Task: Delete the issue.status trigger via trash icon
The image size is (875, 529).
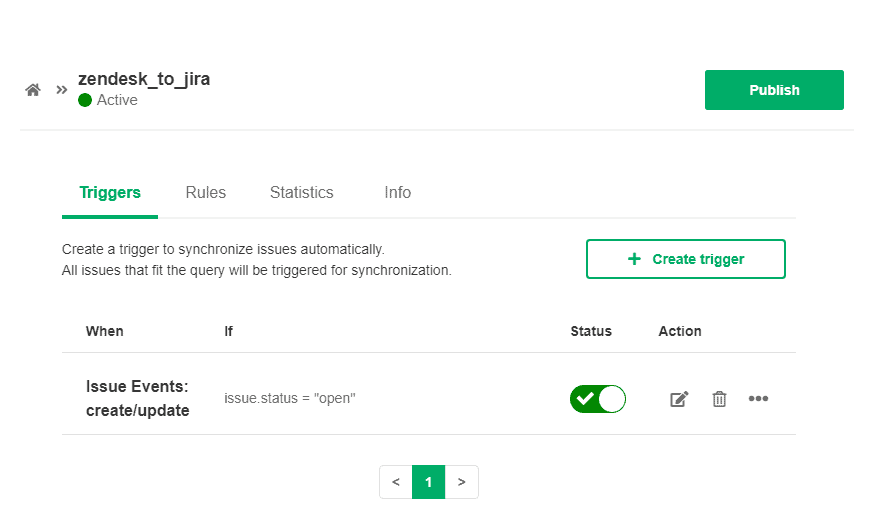Action: click(719, 399)
